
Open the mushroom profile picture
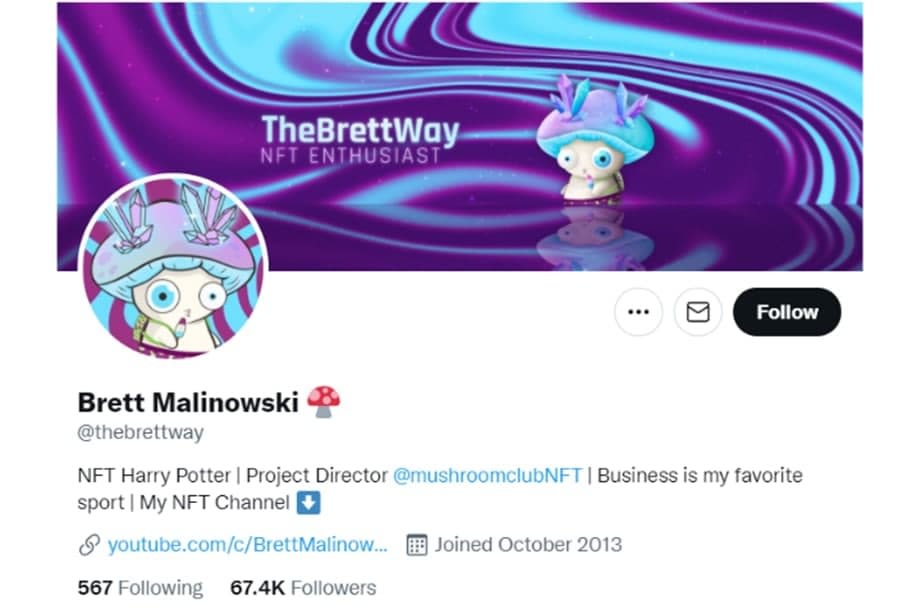(x=173, y=266)
